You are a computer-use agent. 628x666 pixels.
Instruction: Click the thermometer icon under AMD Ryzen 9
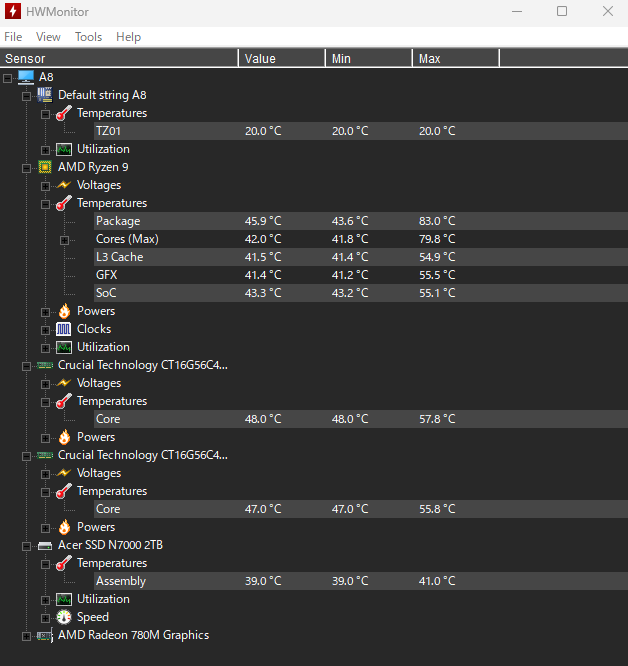pos(64,203)
